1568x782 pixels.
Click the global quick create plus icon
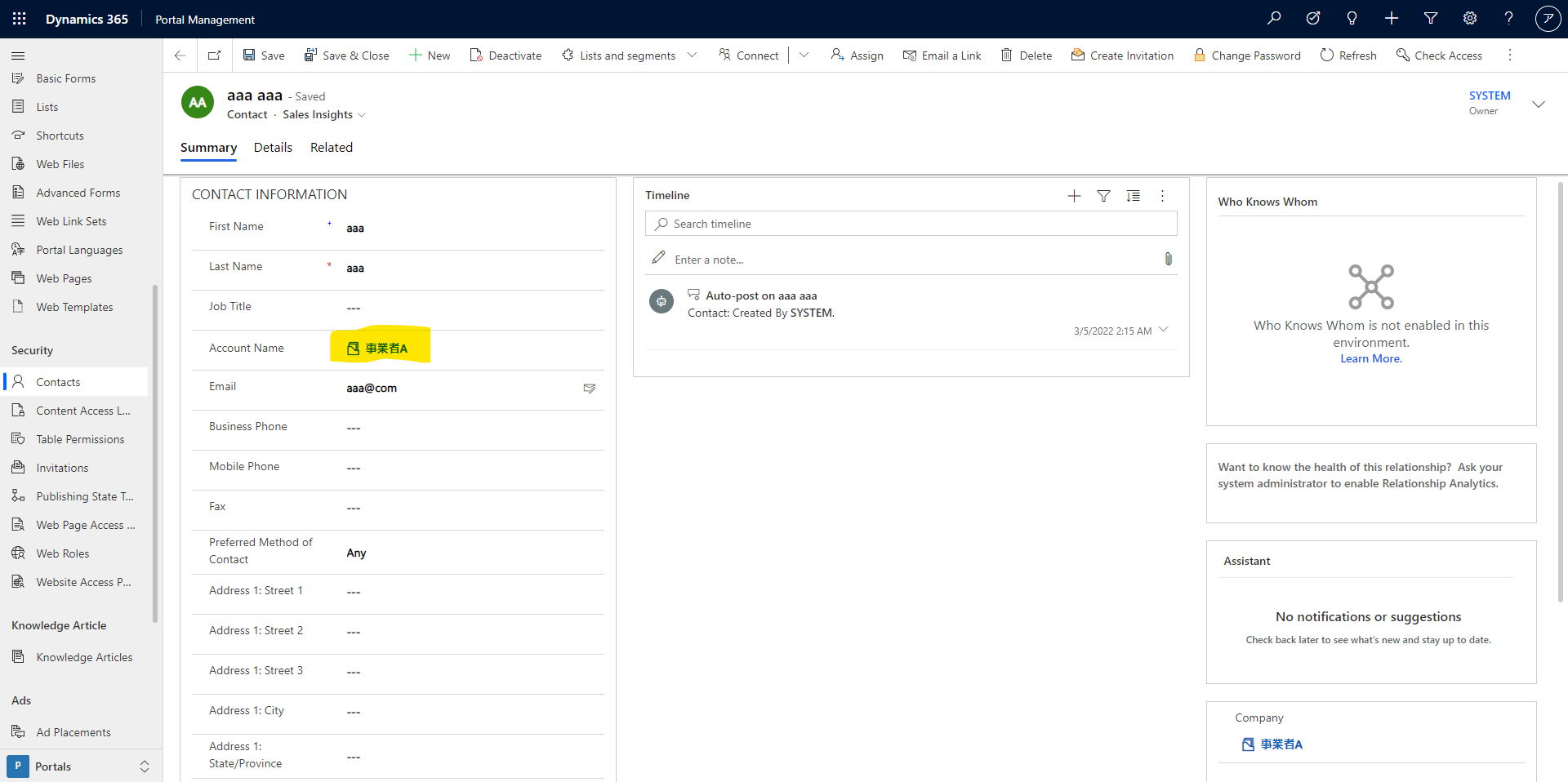point(1392,18)
